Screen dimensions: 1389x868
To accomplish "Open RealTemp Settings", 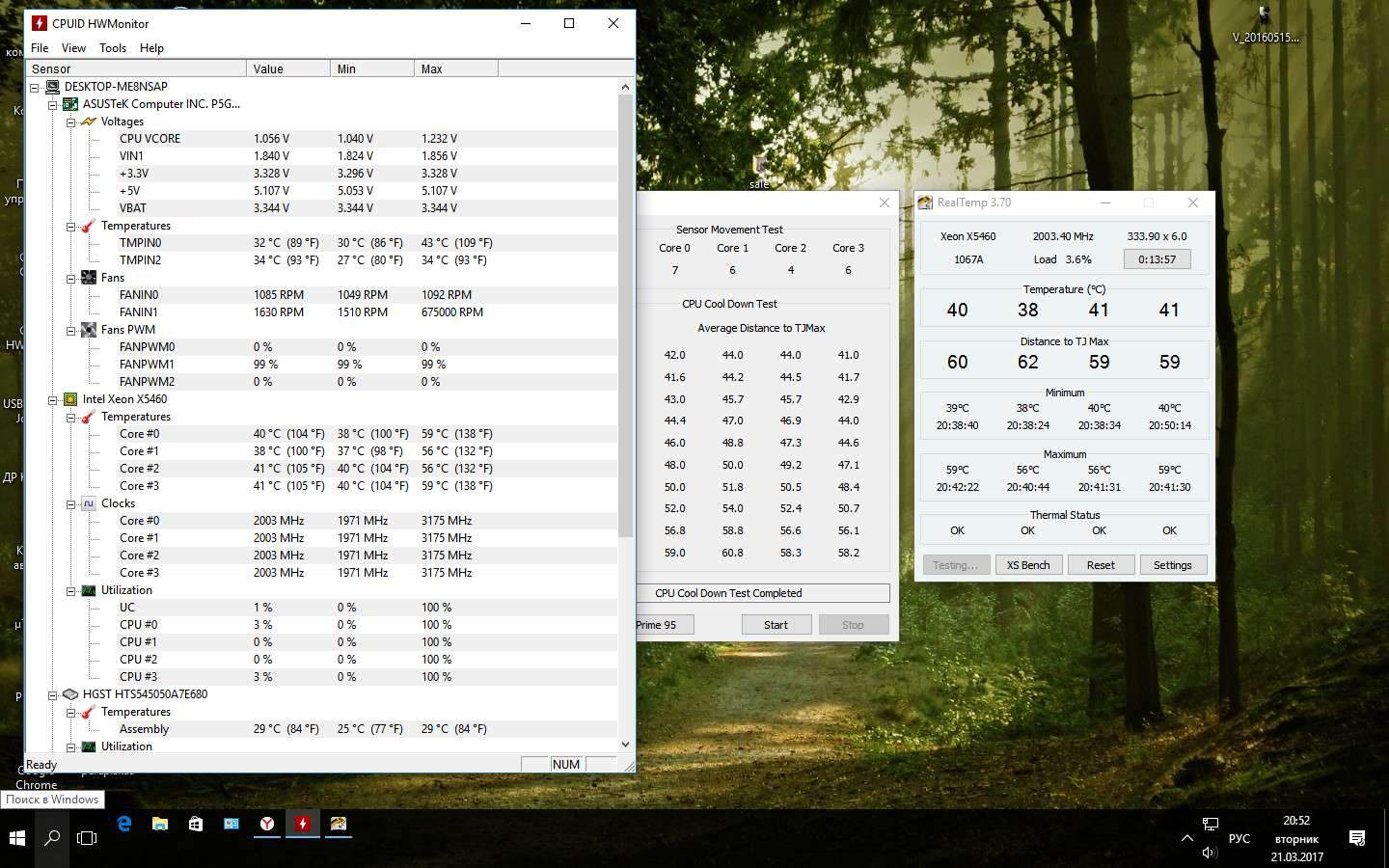I will pyautogui.click(x=1172, y=565).
